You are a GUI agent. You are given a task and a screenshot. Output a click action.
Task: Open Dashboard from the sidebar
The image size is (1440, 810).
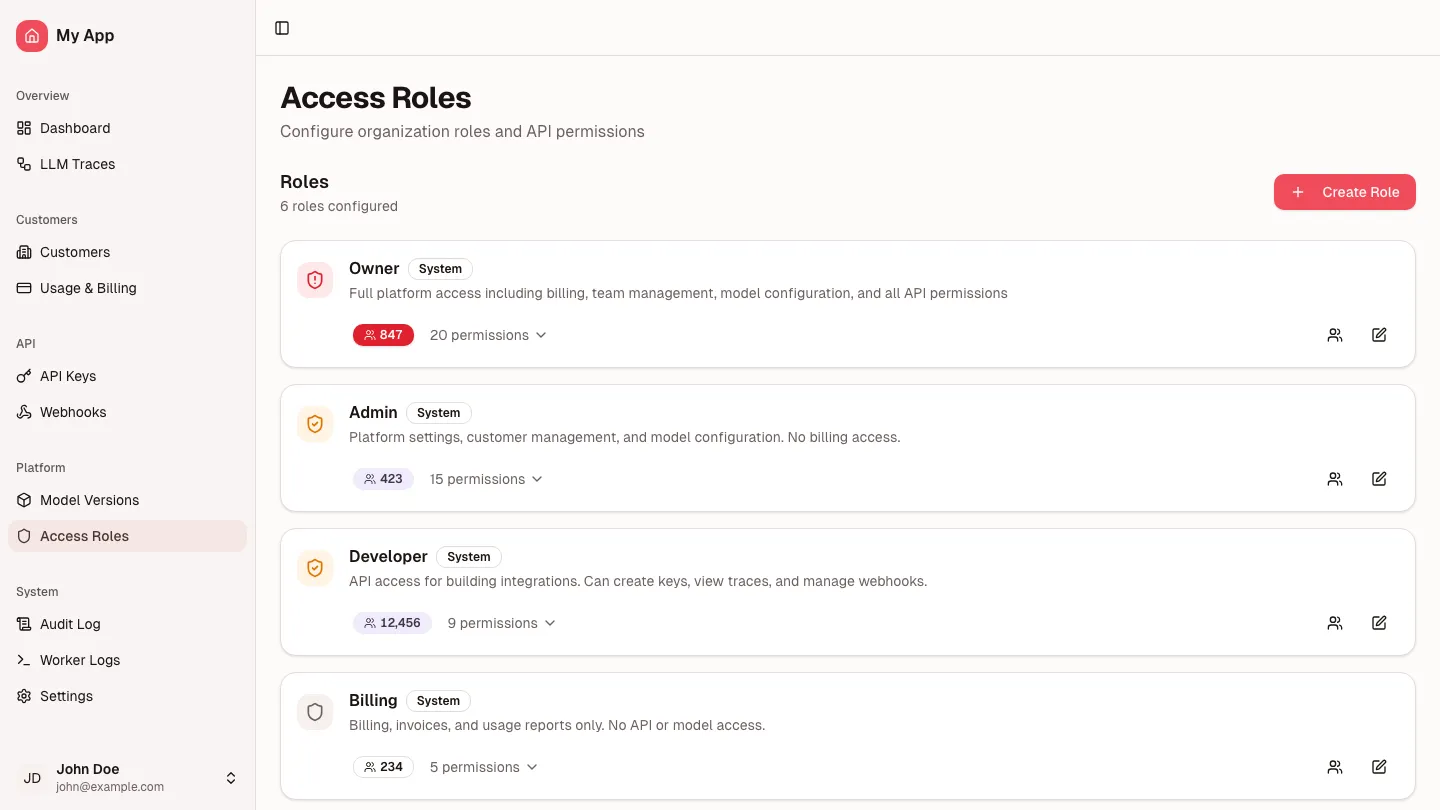[x=75, y=128]
